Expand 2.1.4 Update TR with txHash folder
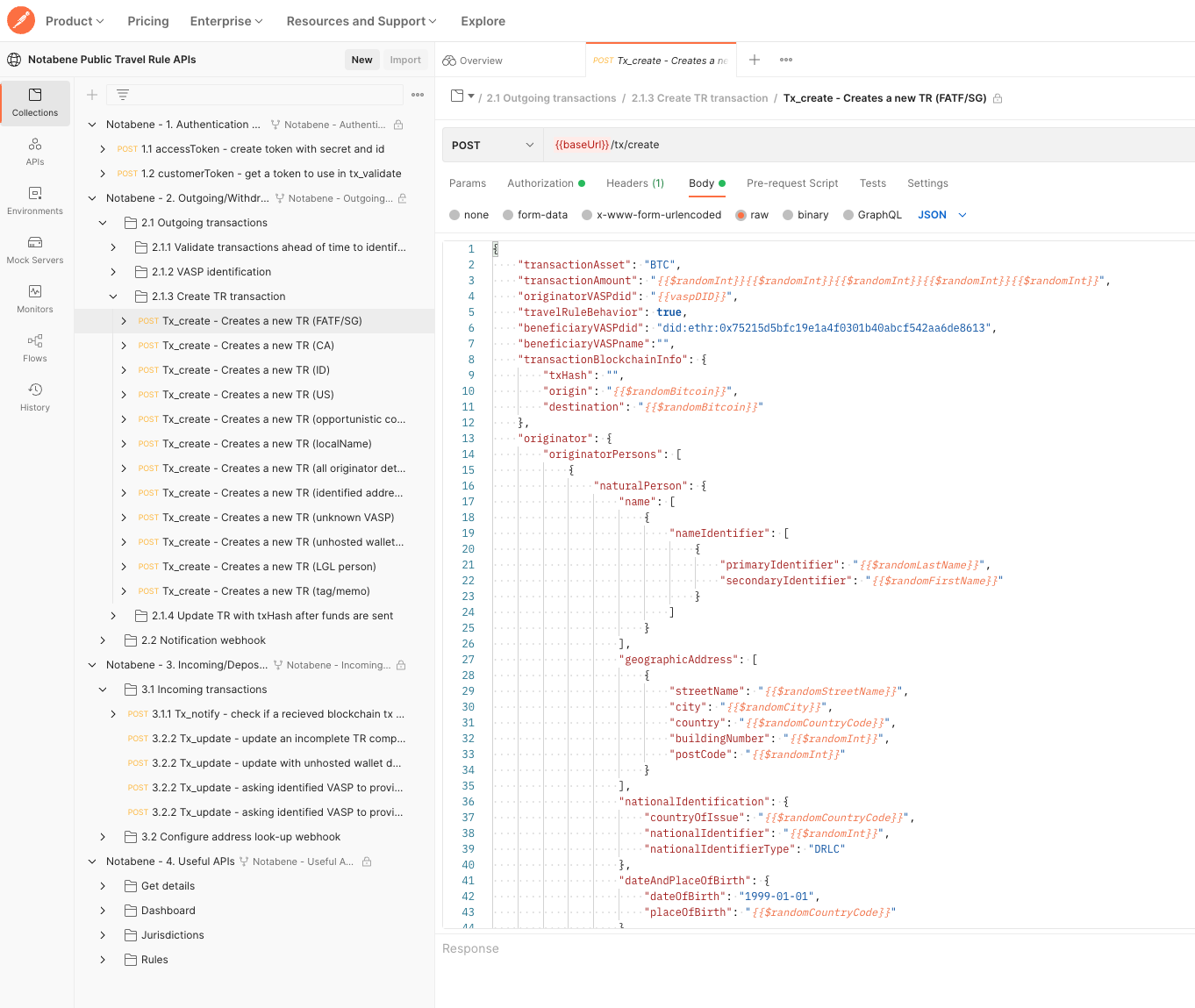1195x1008 pixels. [113, 616]
